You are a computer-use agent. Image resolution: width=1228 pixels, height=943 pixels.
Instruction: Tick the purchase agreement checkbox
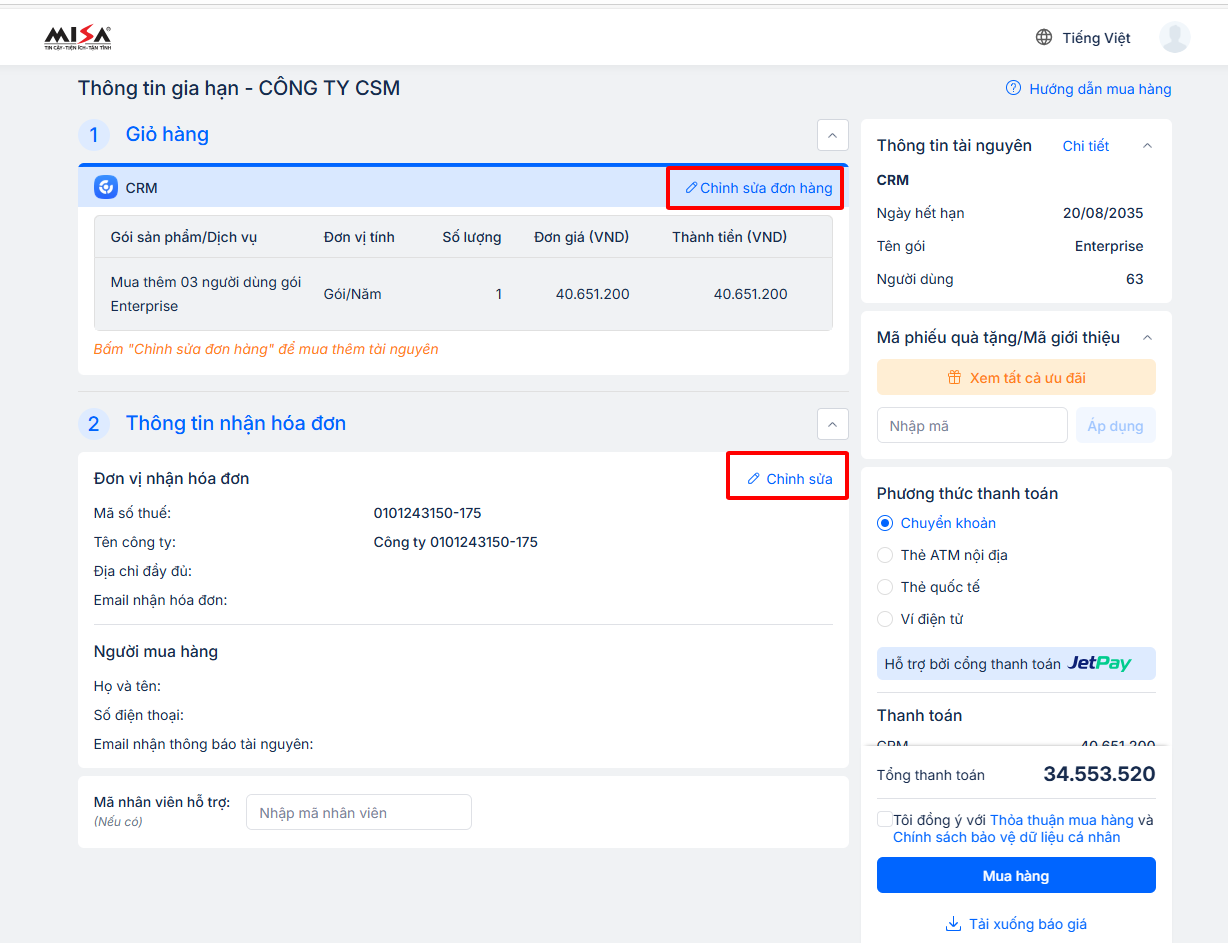(x=885, y=819)
